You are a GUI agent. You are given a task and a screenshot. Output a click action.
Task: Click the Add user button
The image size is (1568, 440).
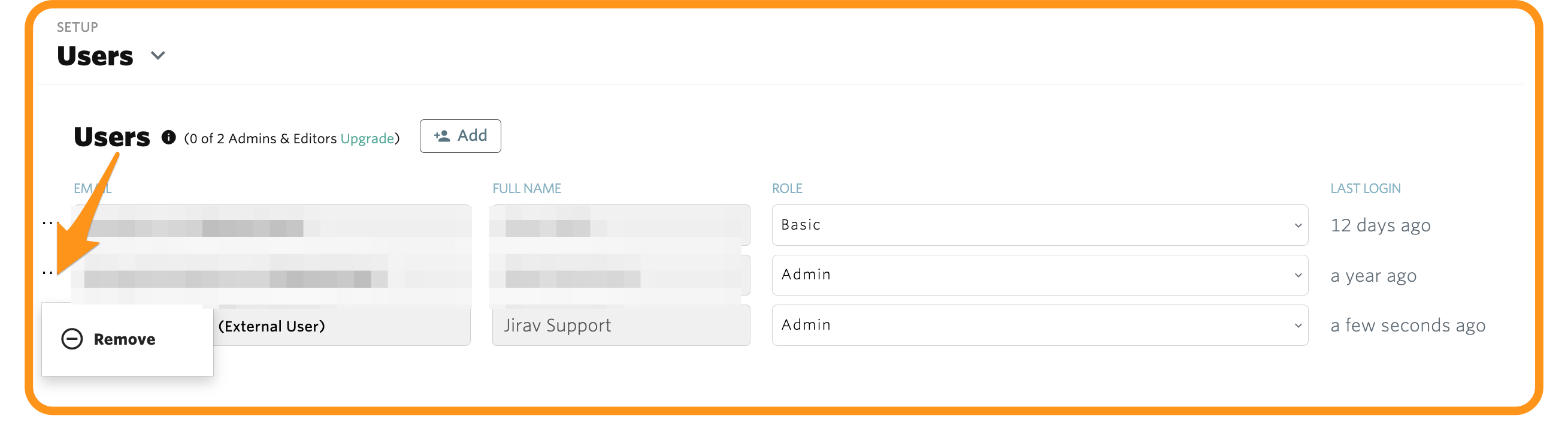[460, 136]
